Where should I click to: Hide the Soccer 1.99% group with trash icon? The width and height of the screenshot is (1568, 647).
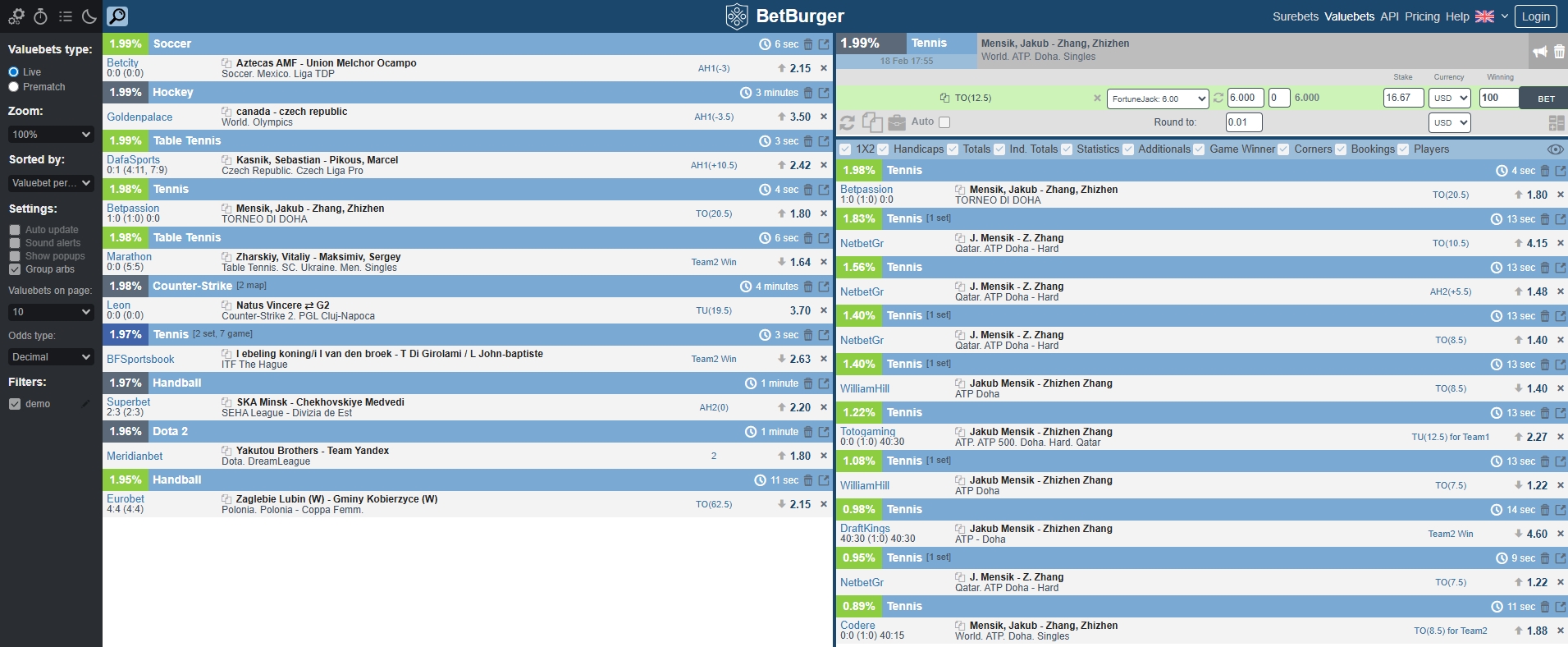(808, 44)
